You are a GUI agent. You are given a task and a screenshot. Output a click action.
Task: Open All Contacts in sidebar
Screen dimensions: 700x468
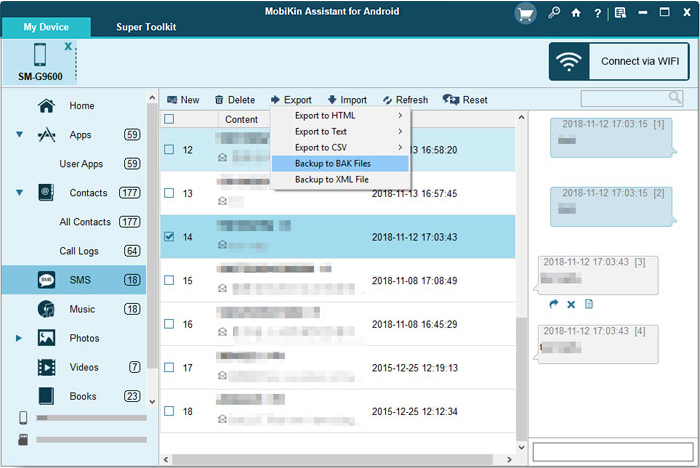(x=85, y=222)
